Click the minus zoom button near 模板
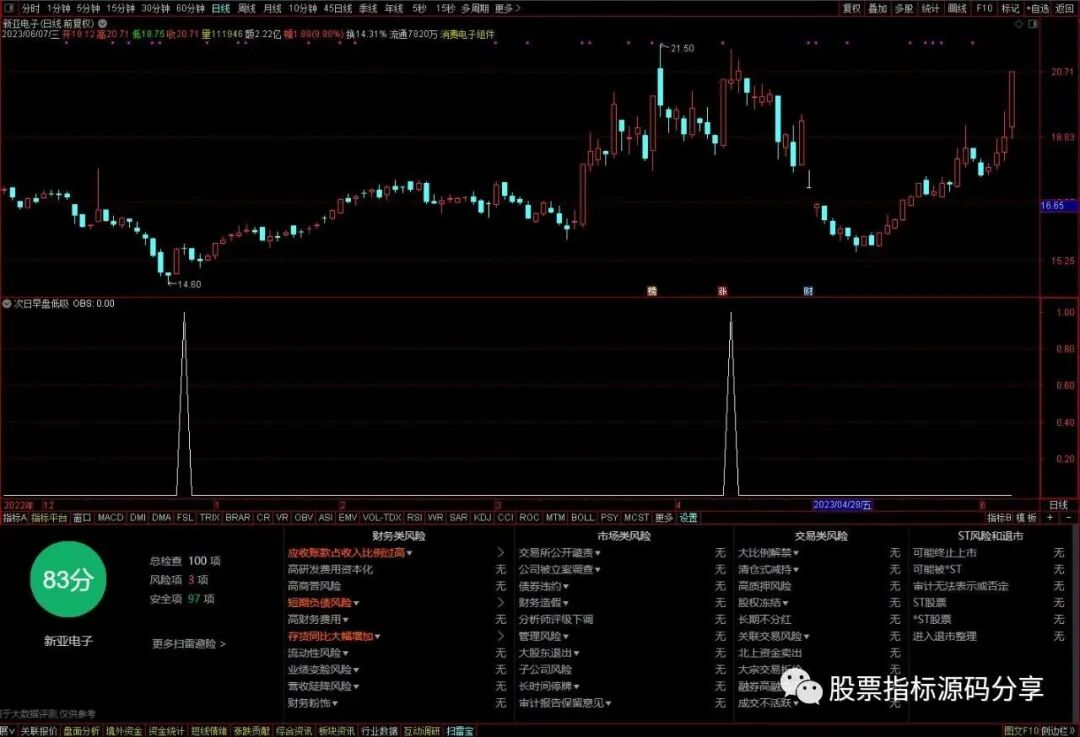Viewport: 1080px width, 737px height. pyautogui.click(x=1068, y=517)
